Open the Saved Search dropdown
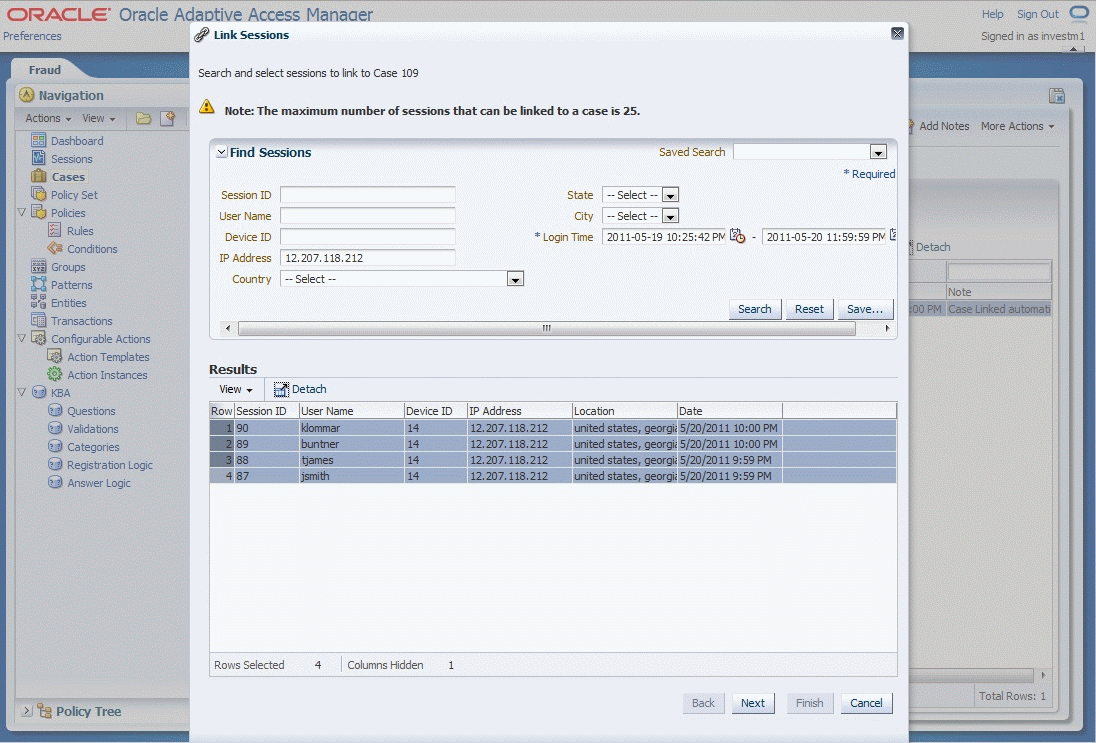The width and height of the screenshot is (1096, 743). tap(878, 151)
